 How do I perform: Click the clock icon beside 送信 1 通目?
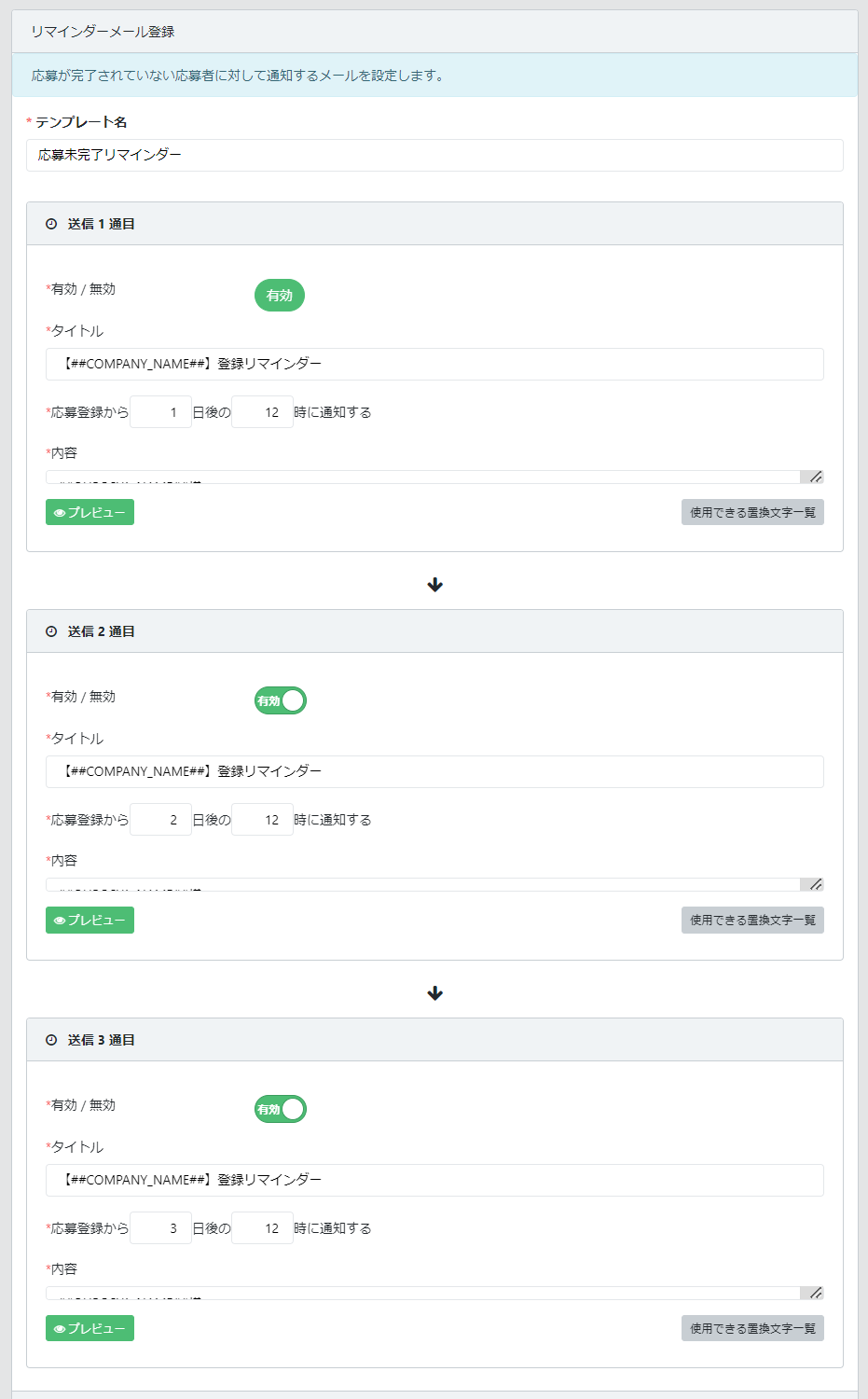(x=51, y=224)
